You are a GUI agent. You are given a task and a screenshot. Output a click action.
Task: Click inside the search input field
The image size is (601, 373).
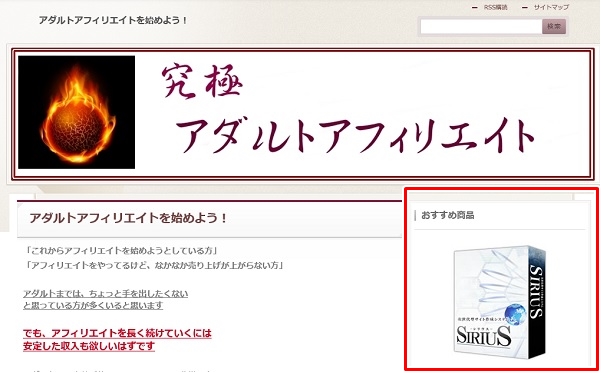click(x=481, y=26)
